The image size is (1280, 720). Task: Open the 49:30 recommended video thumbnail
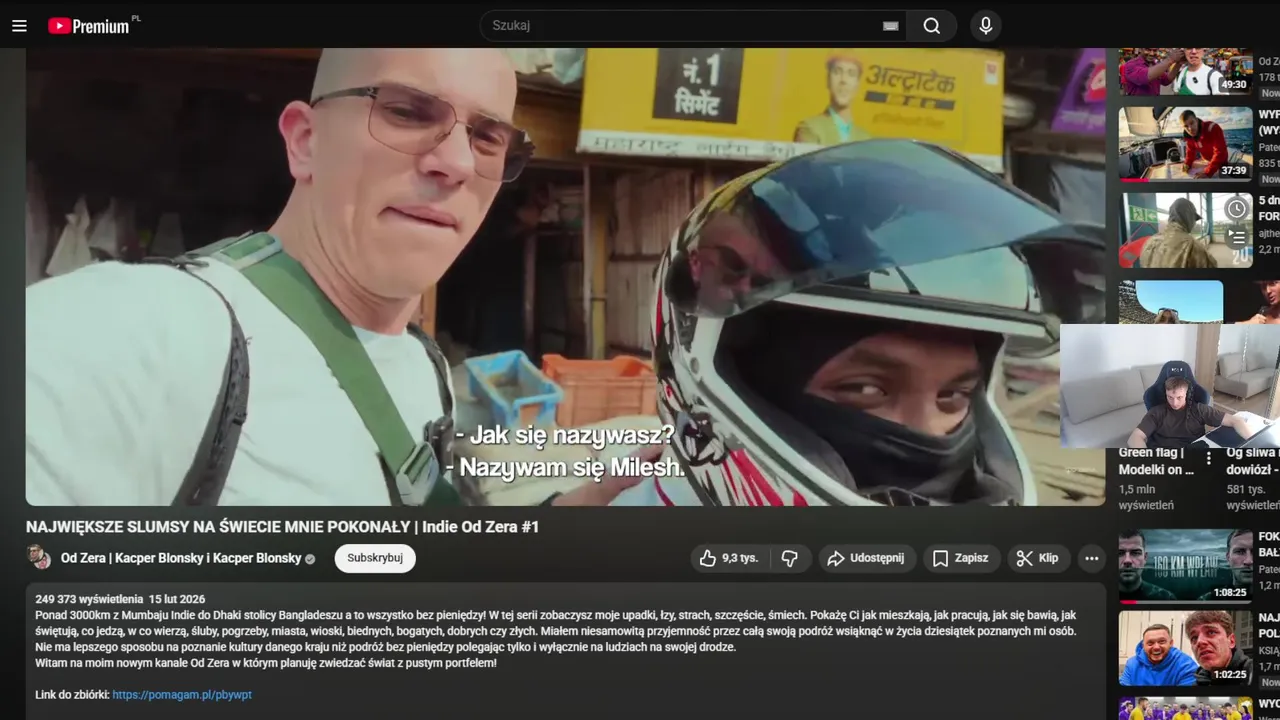[1185, 71]
